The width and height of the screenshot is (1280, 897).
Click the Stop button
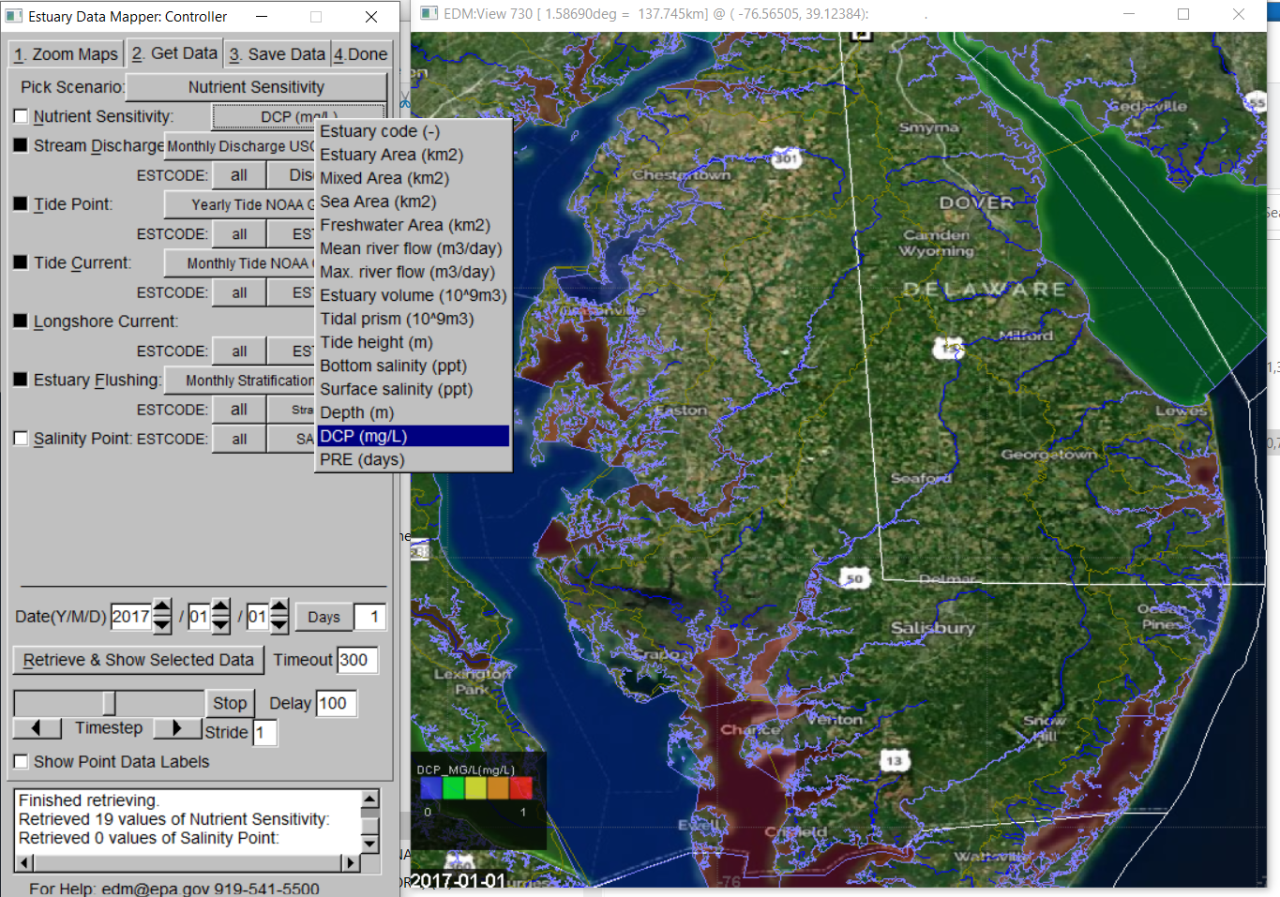230,703
